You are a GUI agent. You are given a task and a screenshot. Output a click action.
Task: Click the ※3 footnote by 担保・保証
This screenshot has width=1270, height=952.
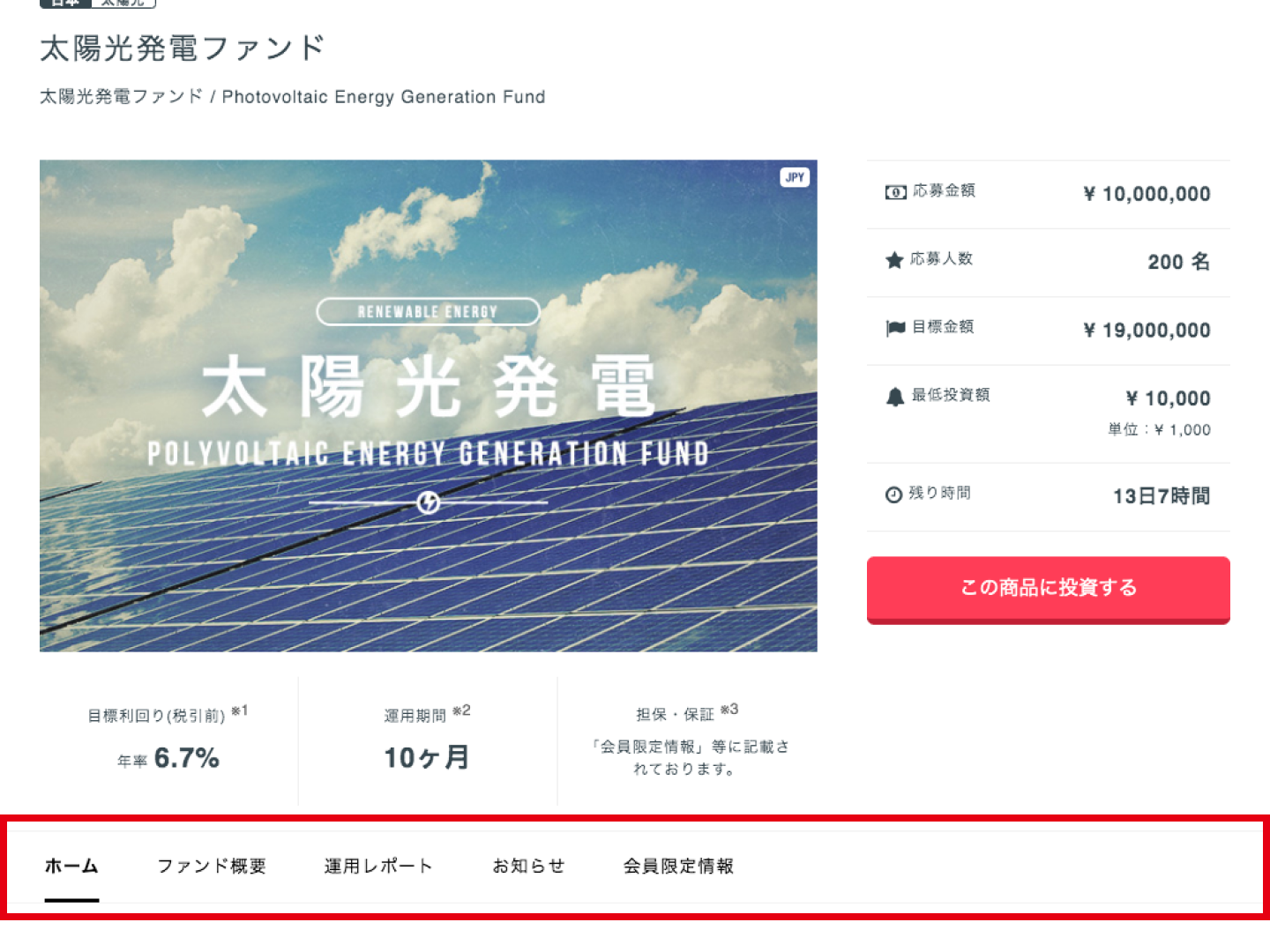(729, 709)
